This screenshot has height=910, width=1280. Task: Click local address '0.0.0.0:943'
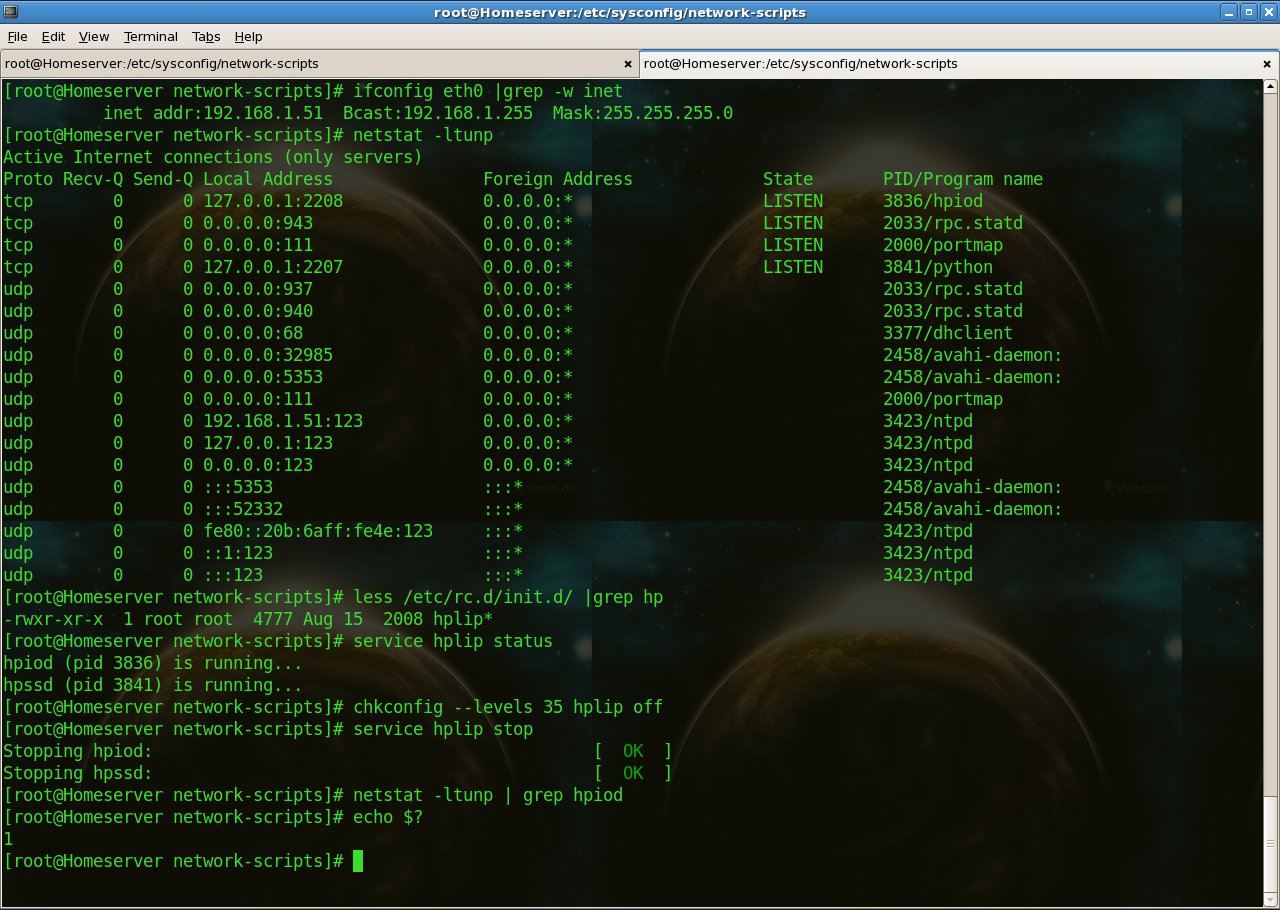click(x=258, y=223)
